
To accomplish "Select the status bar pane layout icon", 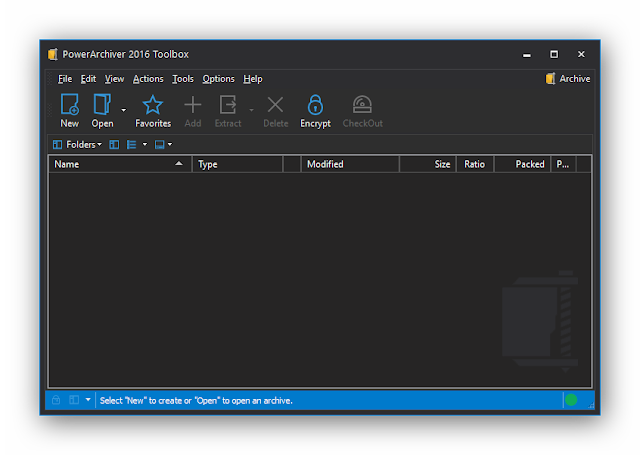I will (74, 400).
